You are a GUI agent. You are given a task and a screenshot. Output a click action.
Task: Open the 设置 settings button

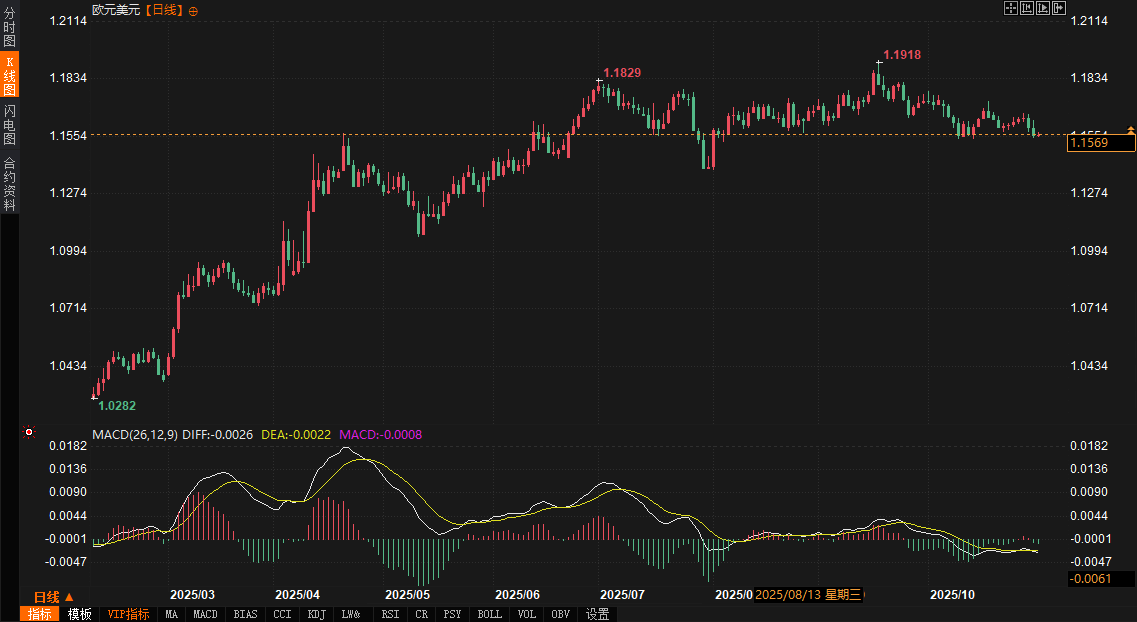[x=598, y=614]
